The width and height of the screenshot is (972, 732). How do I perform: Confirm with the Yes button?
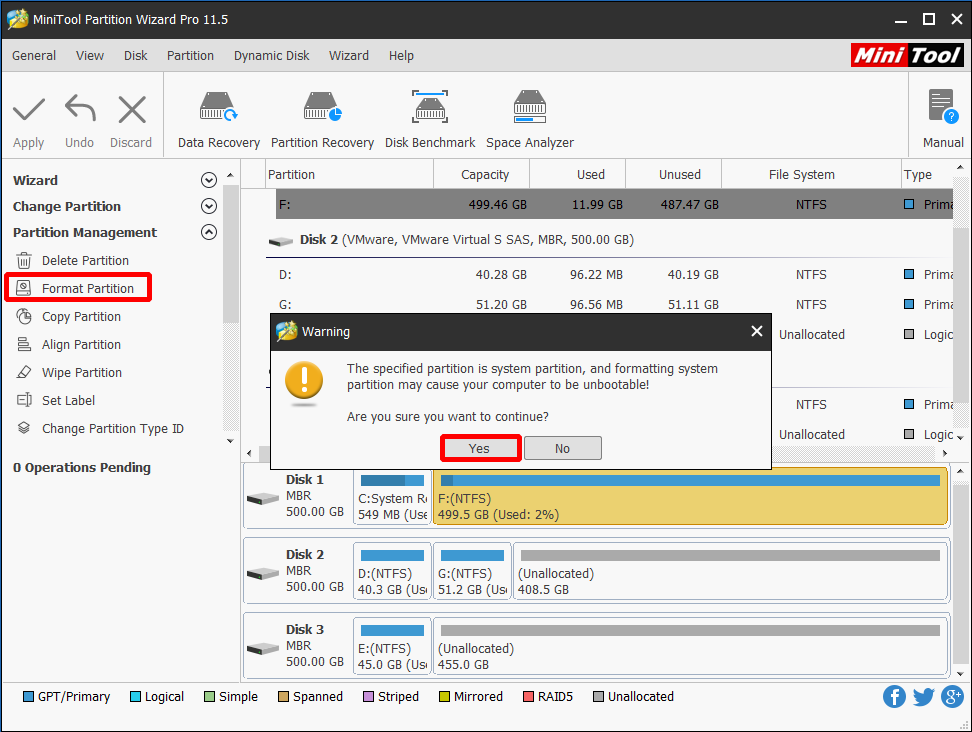click(479, 448)
